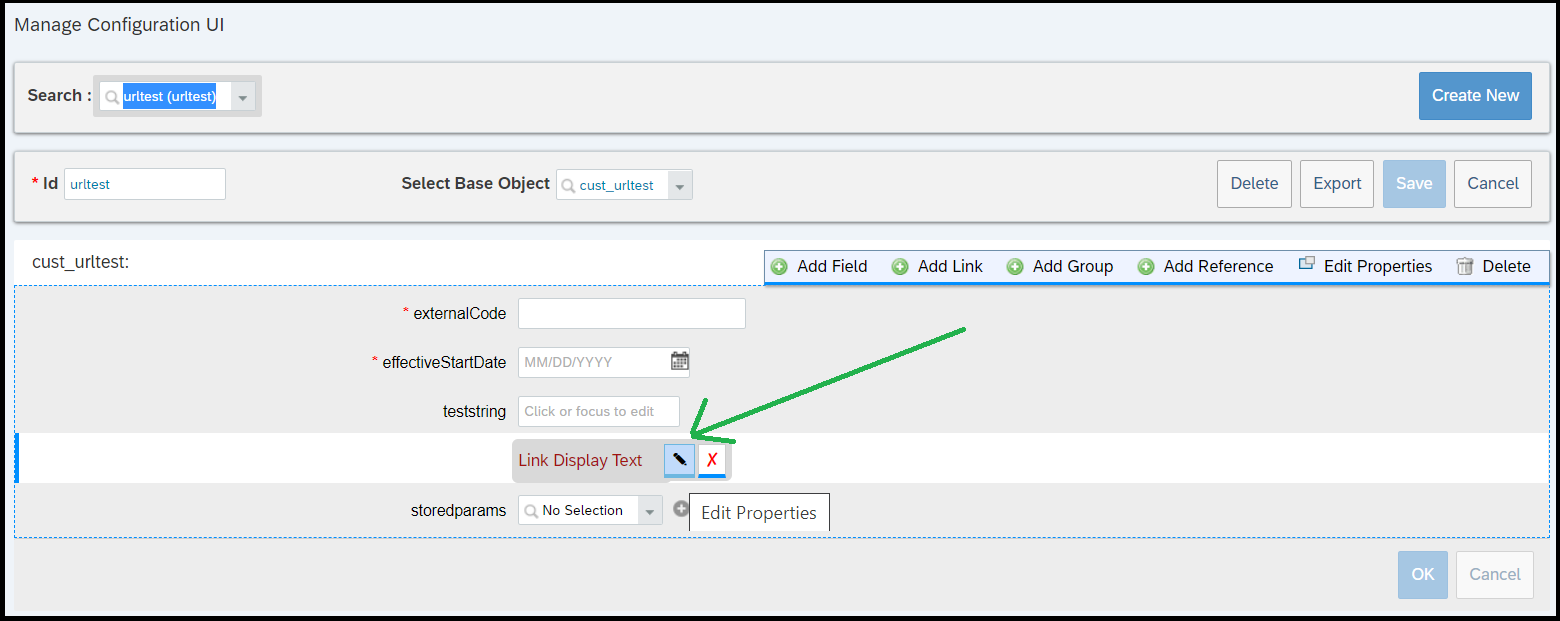Screen dimensions: 1560x621
Task: Click the Edit Properties window icon in toolbar
Action: point(1306,264)
